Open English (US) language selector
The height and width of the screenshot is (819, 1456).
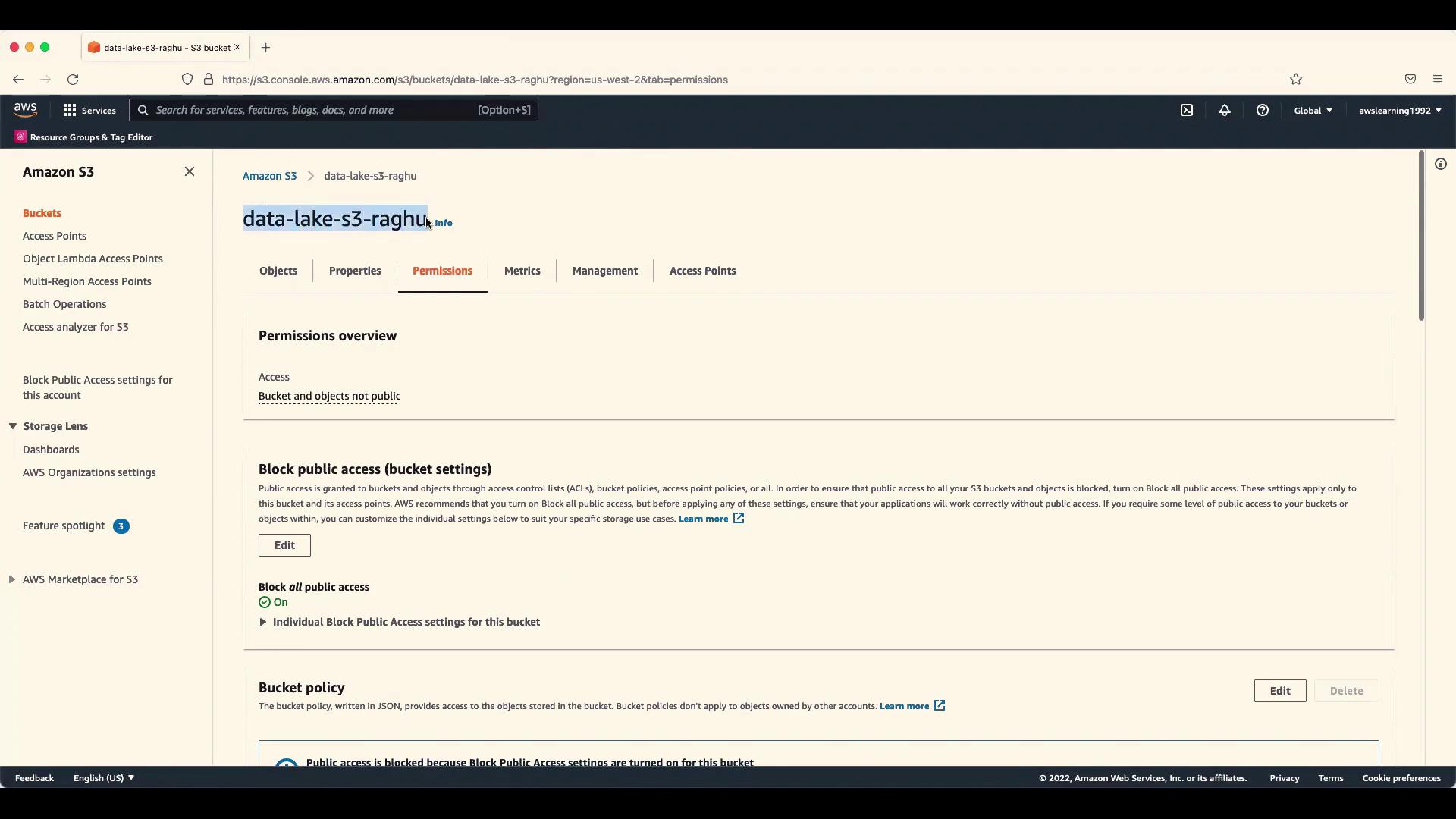coord(104,778)
